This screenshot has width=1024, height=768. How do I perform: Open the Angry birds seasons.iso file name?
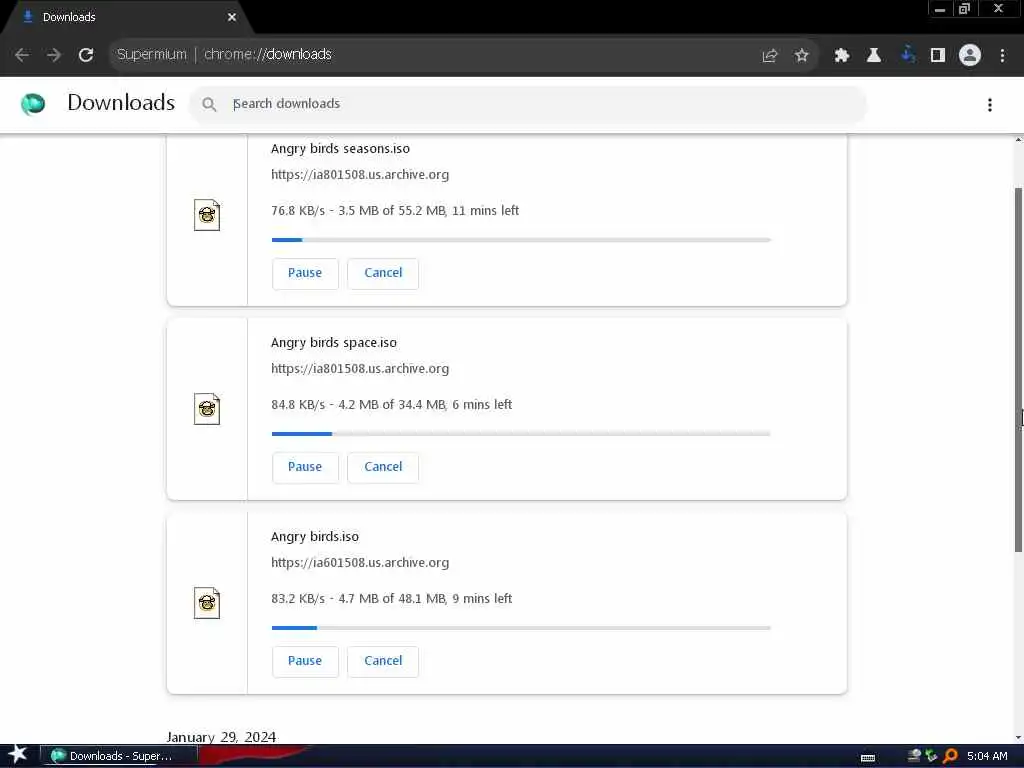[x=340, y=149]
